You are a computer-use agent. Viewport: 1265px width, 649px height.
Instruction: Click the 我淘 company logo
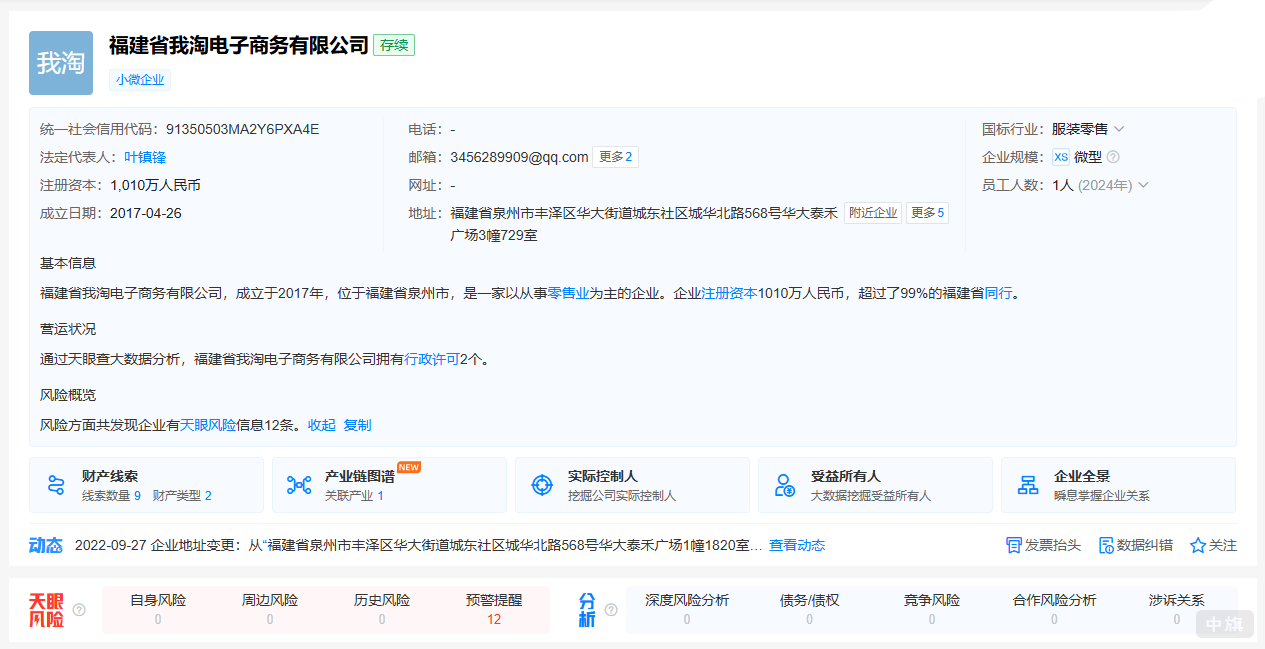[60, 63]
